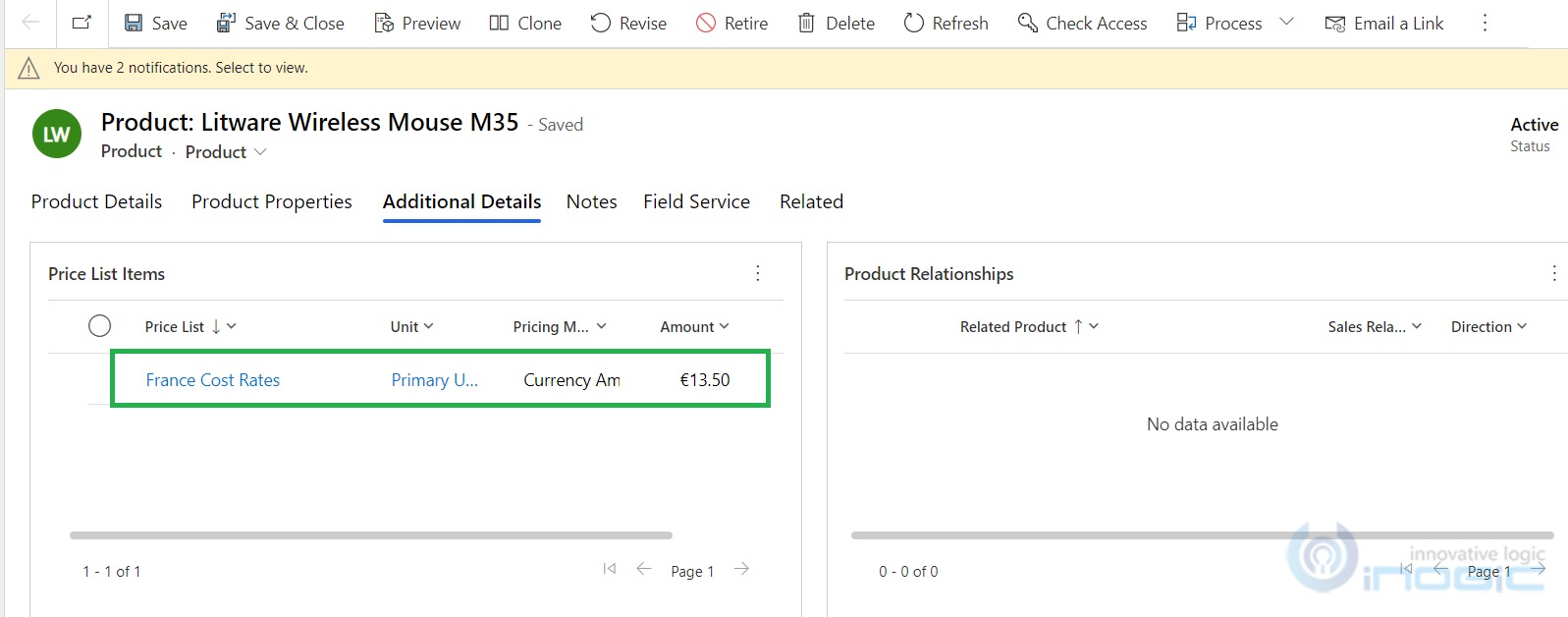Run Check Access
The height and width of the screenshot is (617, 1568).
click(1082, 23)
